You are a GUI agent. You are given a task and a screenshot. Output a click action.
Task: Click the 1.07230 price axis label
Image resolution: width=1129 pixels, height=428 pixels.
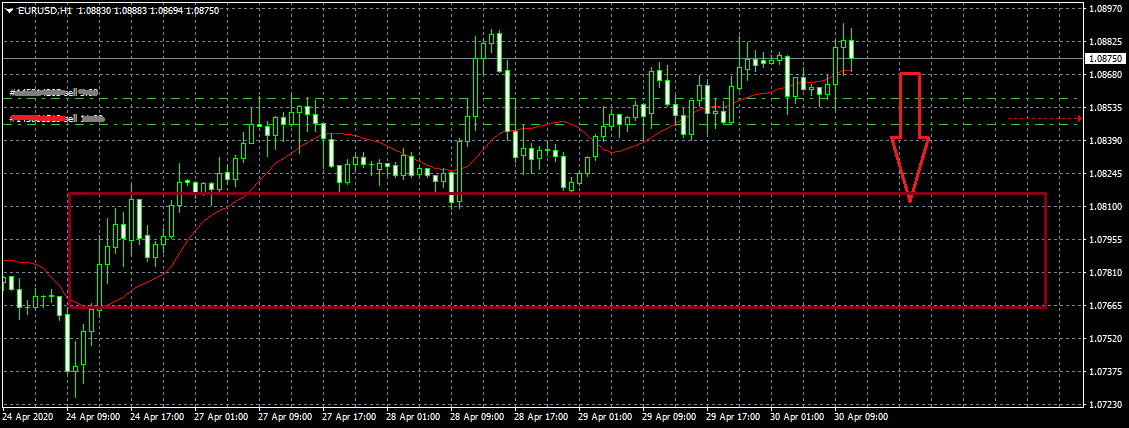point(1103,404)
